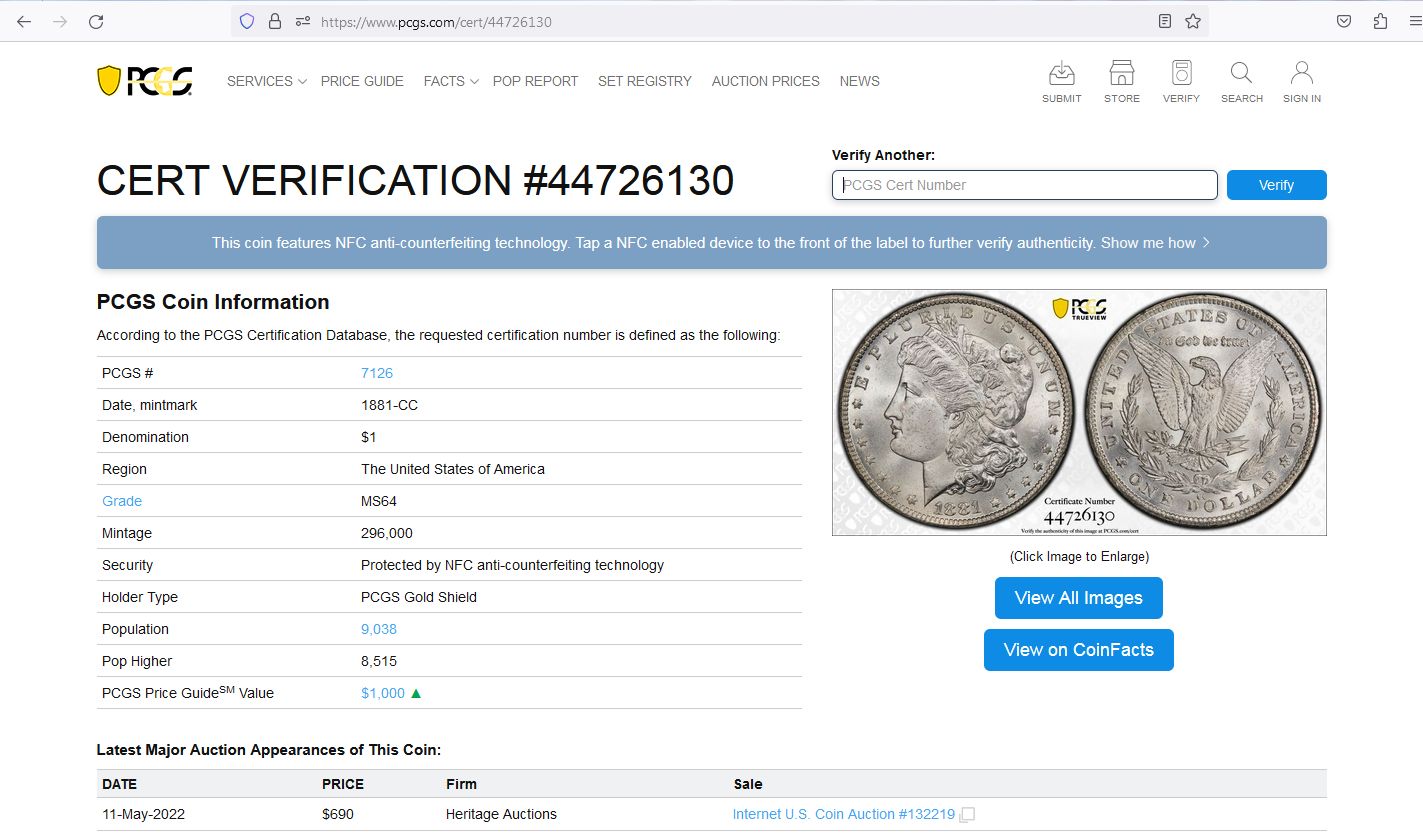Select the PCGS Gold Shield holder text
The width and height of the screenshot is (1423, 836).
tap(419, 597)
